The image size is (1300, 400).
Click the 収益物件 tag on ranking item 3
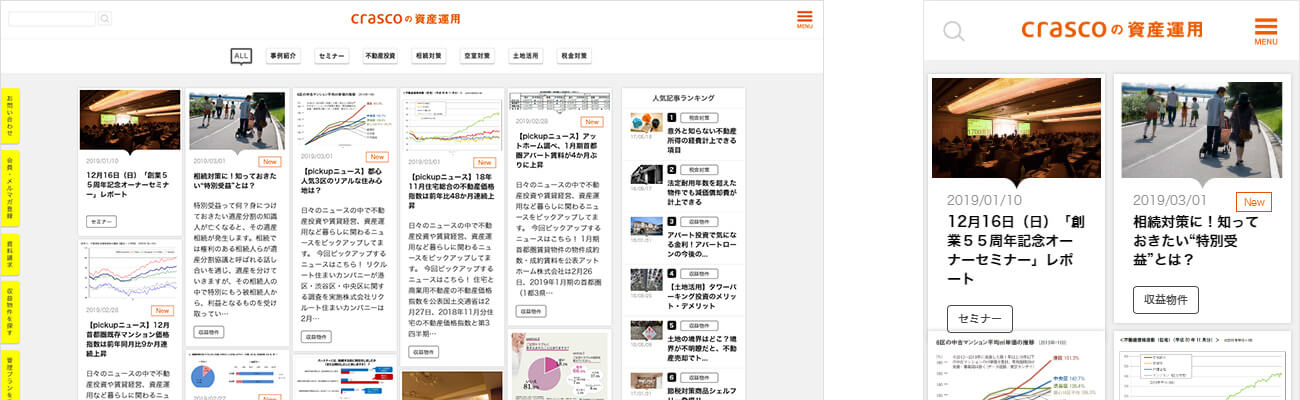tap(698, 224)
